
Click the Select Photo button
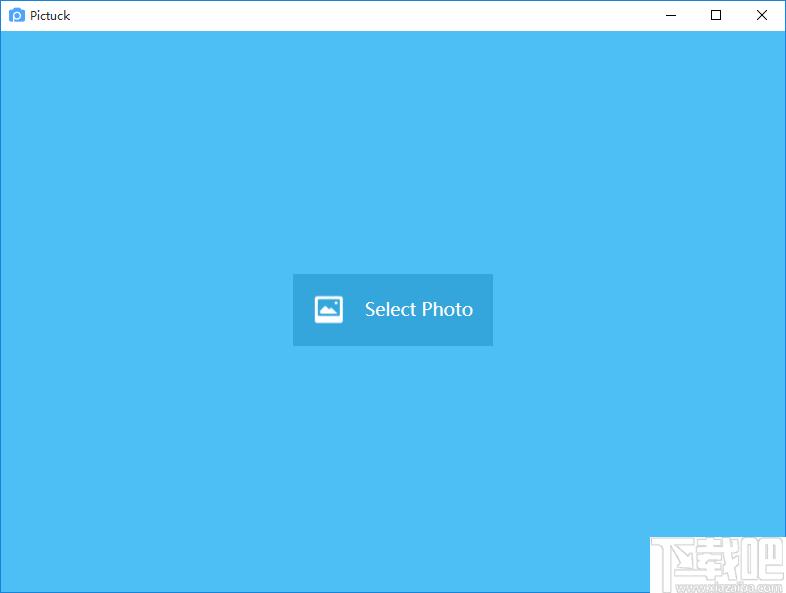[x=392, y=310]
